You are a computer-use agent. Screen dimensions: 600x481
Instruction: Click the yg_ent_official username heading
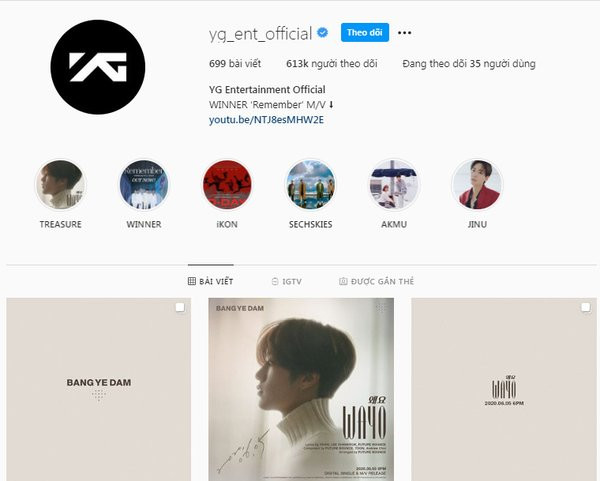[x=261, y=34]
